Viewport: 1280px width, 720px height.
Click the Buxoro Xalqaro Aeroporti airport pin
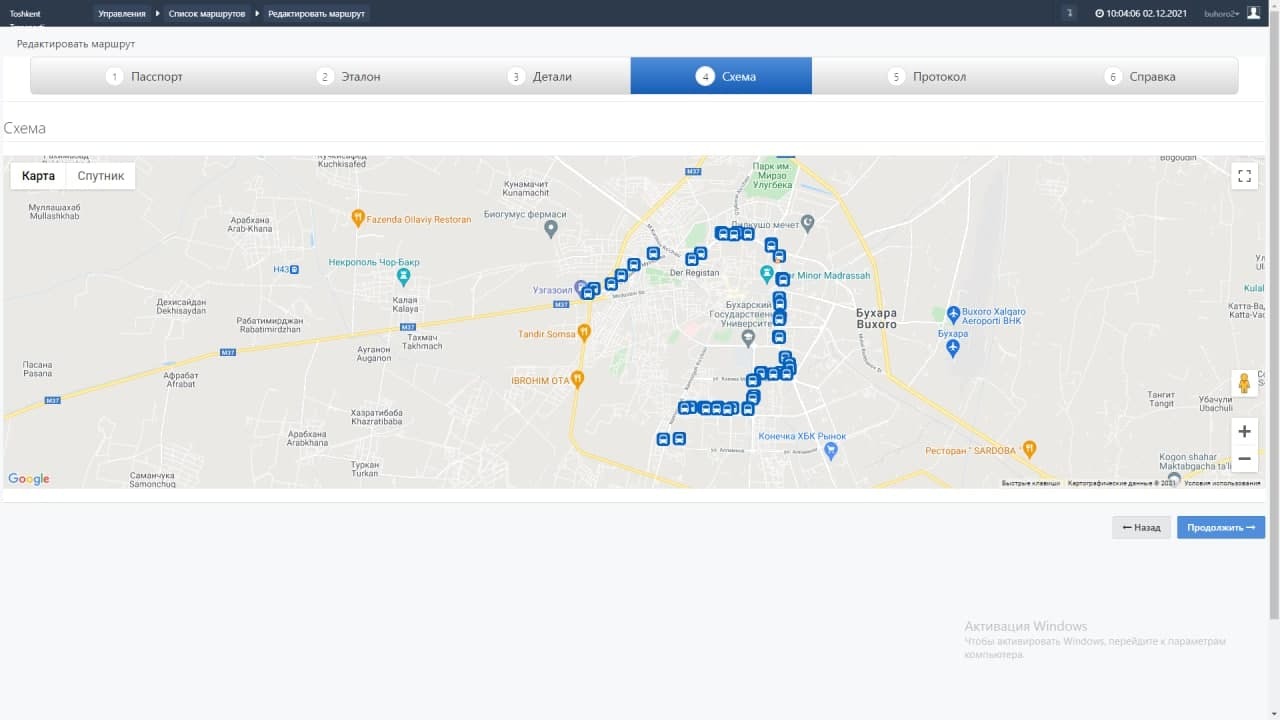tap(953, 314)
